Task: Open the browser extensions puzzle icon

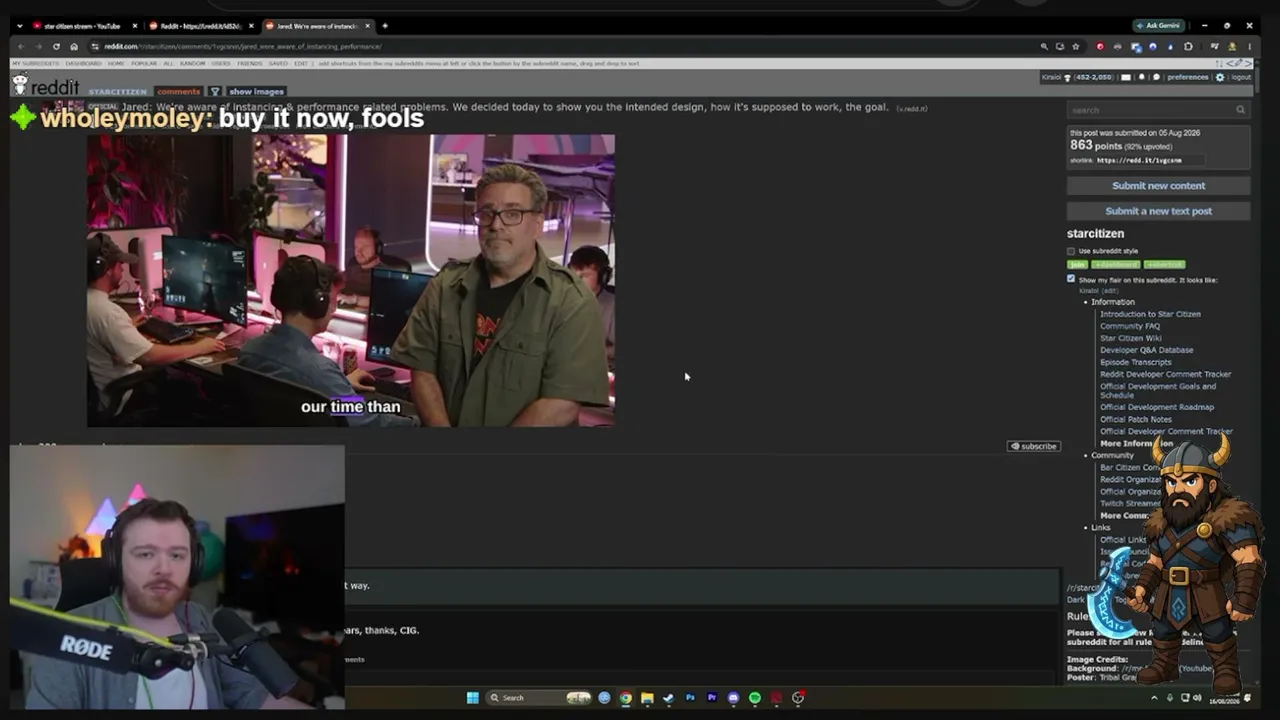Action: [1188, 46]
